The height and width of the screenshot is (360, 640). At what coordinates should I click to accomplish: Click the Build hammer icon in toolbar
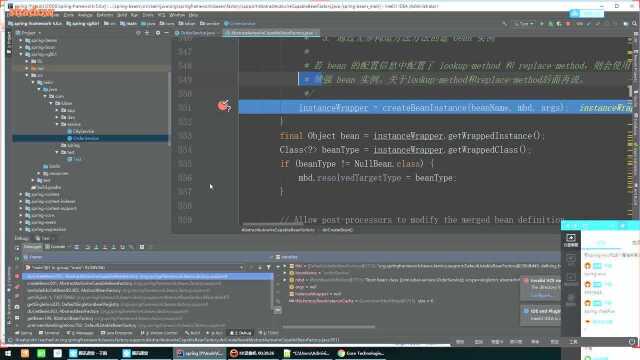click(x=505, y=24)
